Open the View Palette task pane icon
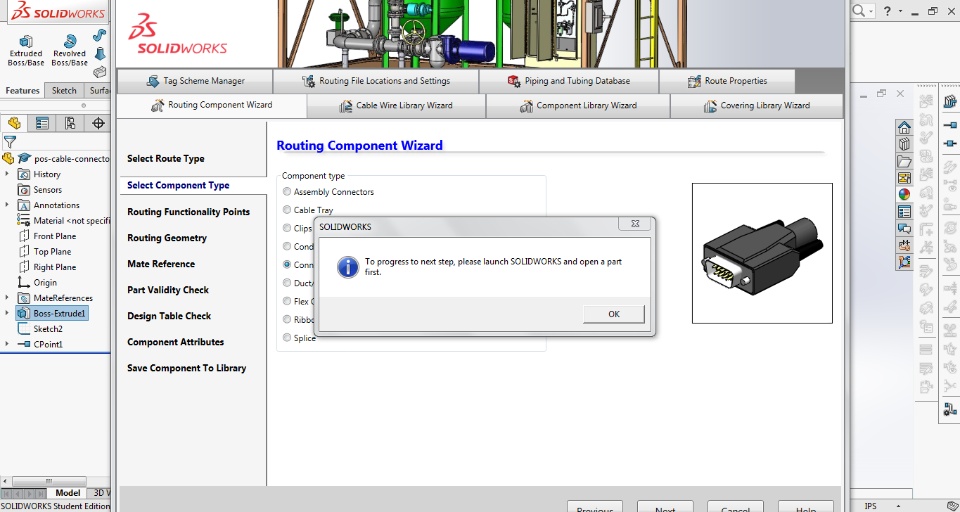 [904, 178]
